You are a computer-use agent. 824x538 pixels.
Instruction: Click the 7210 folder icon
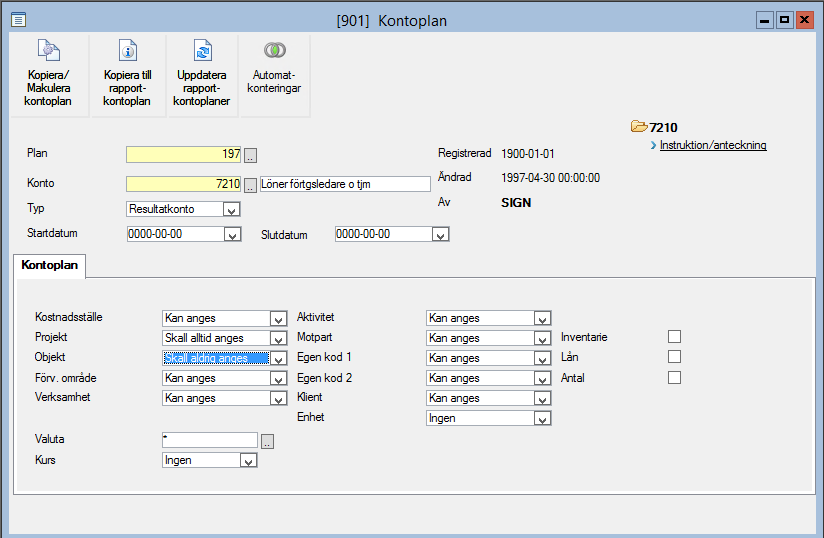point(638,127)
